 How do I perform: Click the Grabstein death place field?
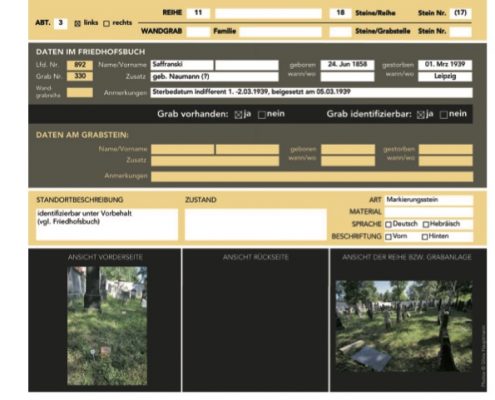[x=446, y=161]
